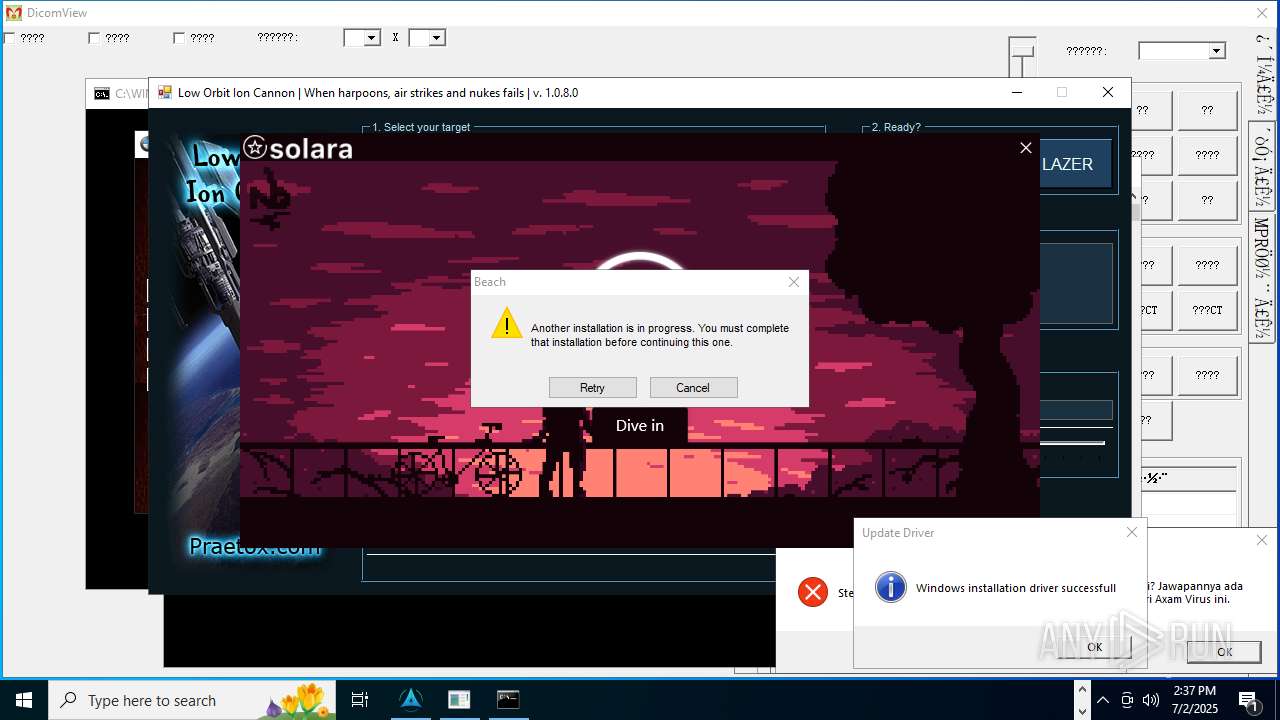Click the volume speaker tray icon
The height and width of the screenshot is (720, 1280).
(1151, 700)
